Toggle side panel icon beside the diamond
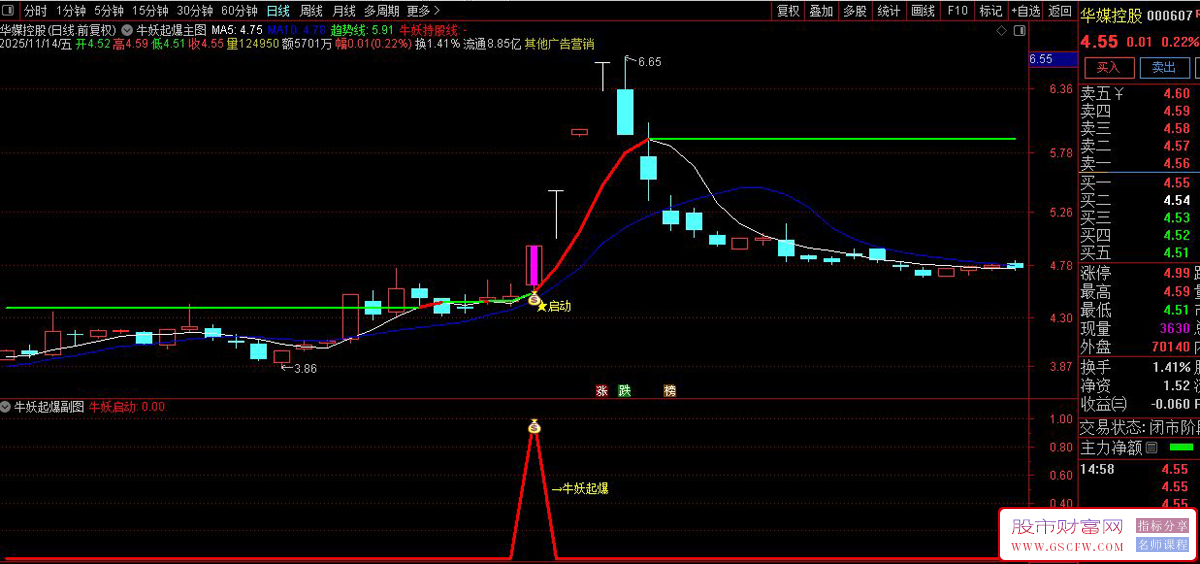The height and width of the screenshot is (564, 1200). [1019, 30]
